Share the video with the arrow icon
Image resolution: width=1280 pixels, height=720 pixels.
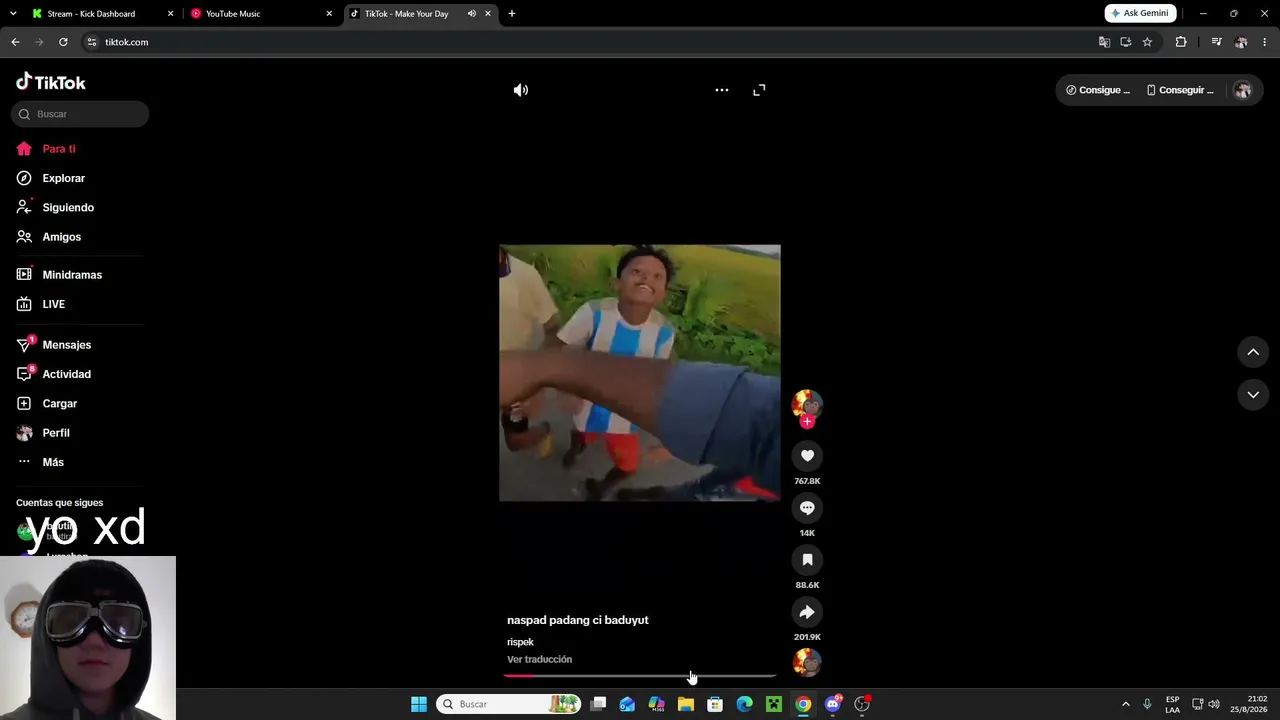807,612
